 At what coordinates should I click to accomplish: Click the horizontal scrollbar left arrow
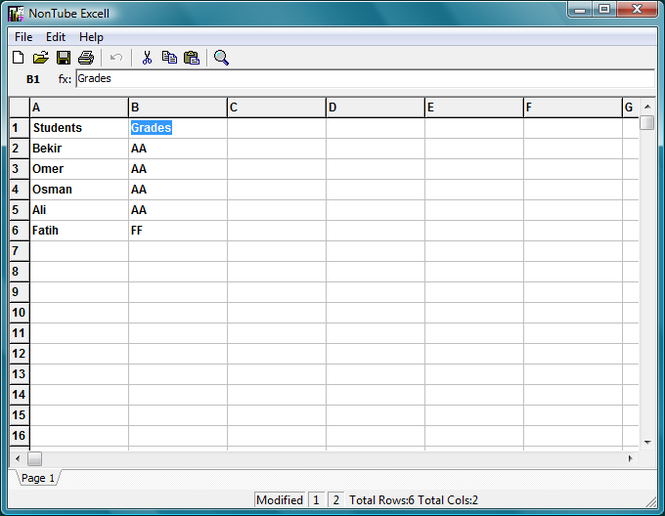point(17,458)
